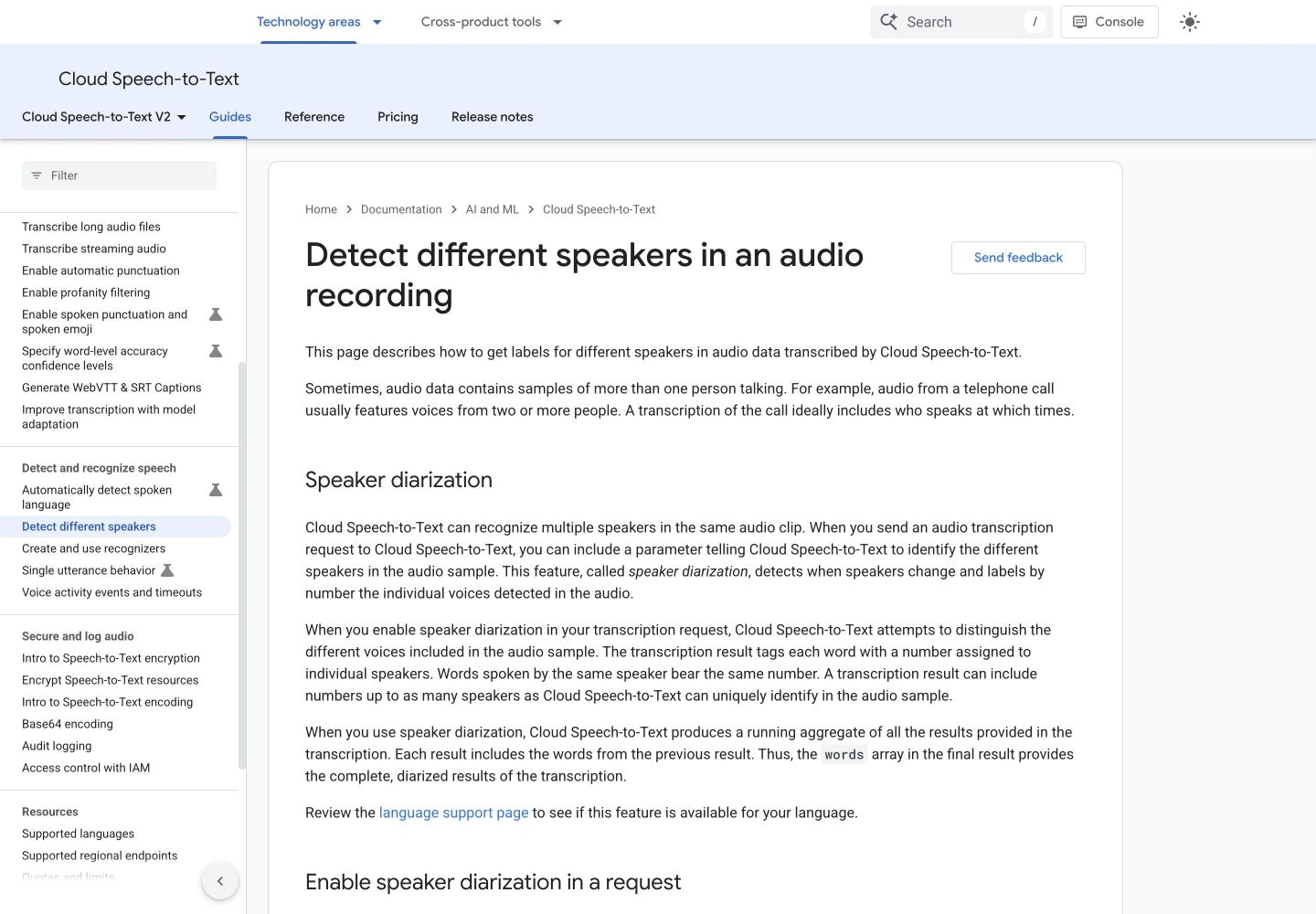This screenshot has width=1316, height=914.
Task: Open Intro to Speech-to-Text encryption
Action: pos(111,658)
